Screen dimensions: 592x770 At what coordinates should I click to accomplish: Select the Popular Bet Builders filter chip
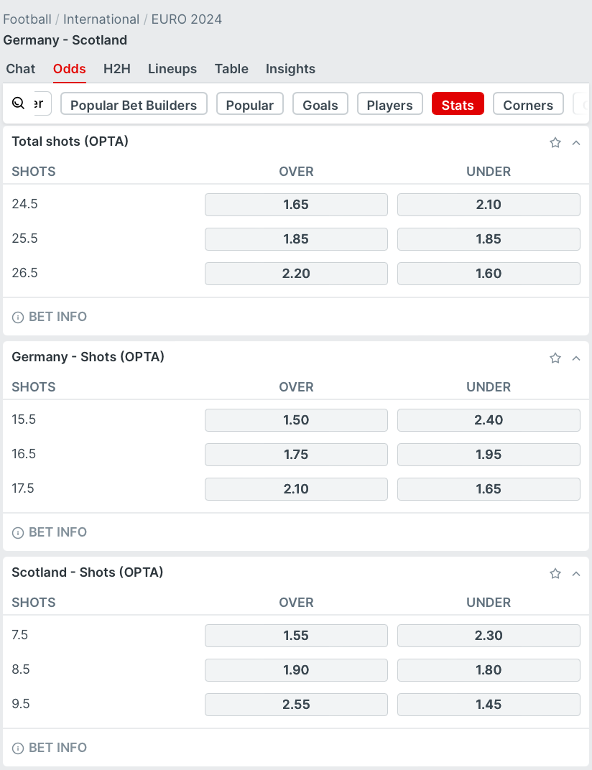134,104
